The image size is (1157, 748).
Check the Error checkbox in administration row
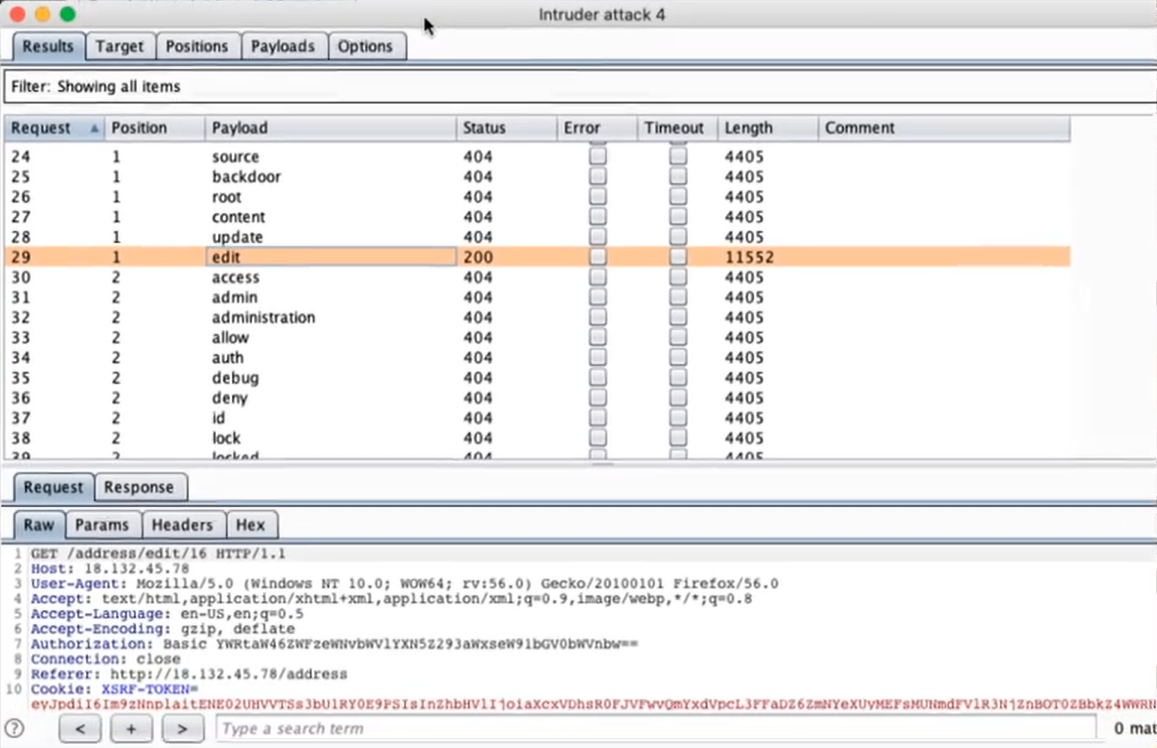(x=597, y=317)
